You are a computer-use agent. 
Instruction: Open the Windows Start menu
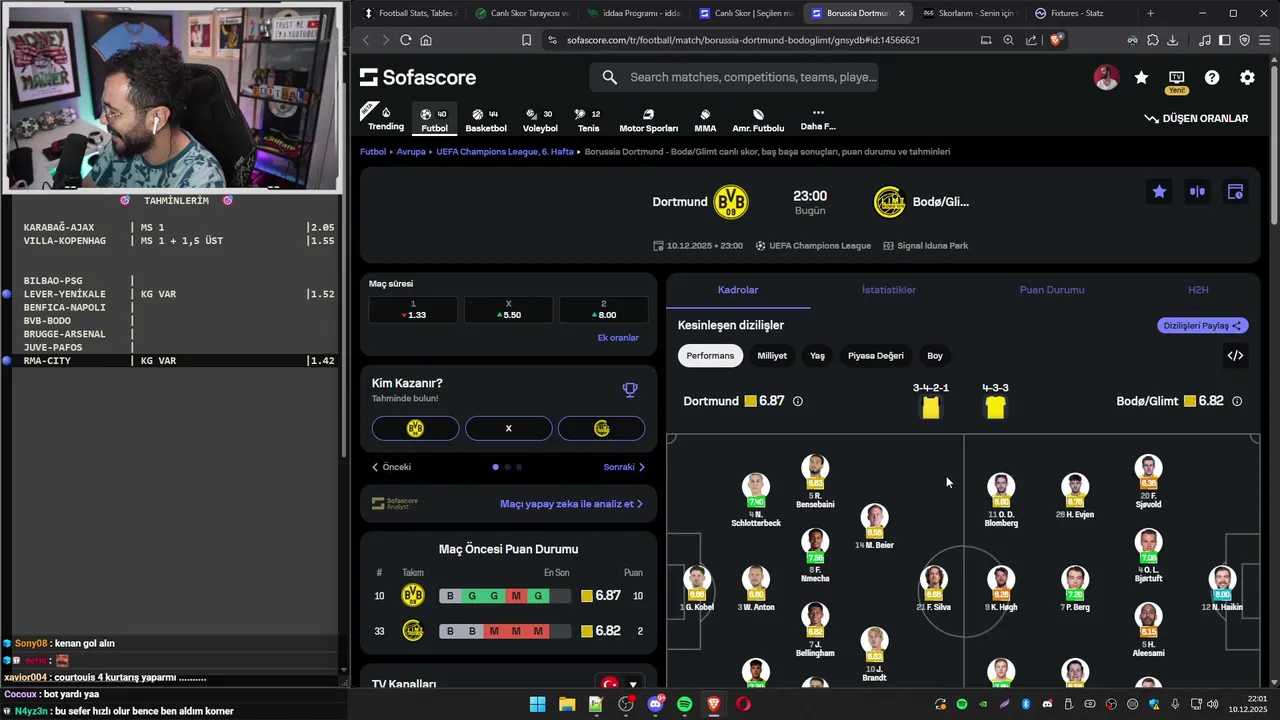(537, 704)
